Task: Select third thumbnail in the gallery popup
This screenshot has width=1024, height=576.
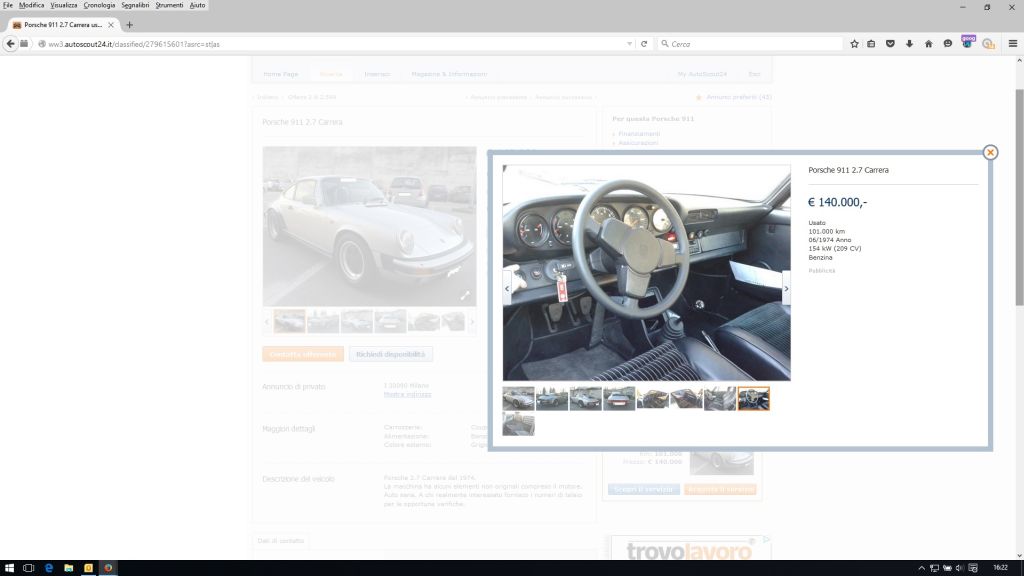Action: (x=585, y=398)
